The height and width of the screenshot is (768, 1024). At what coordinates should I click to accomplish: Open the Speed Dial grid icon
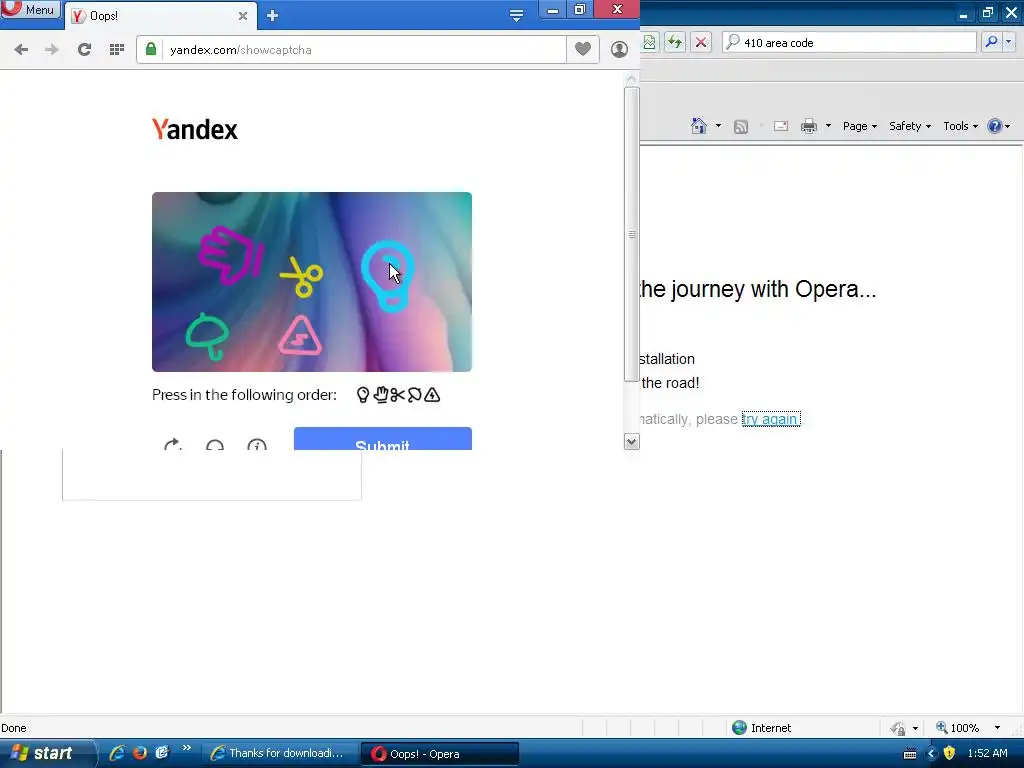[117, 50]
